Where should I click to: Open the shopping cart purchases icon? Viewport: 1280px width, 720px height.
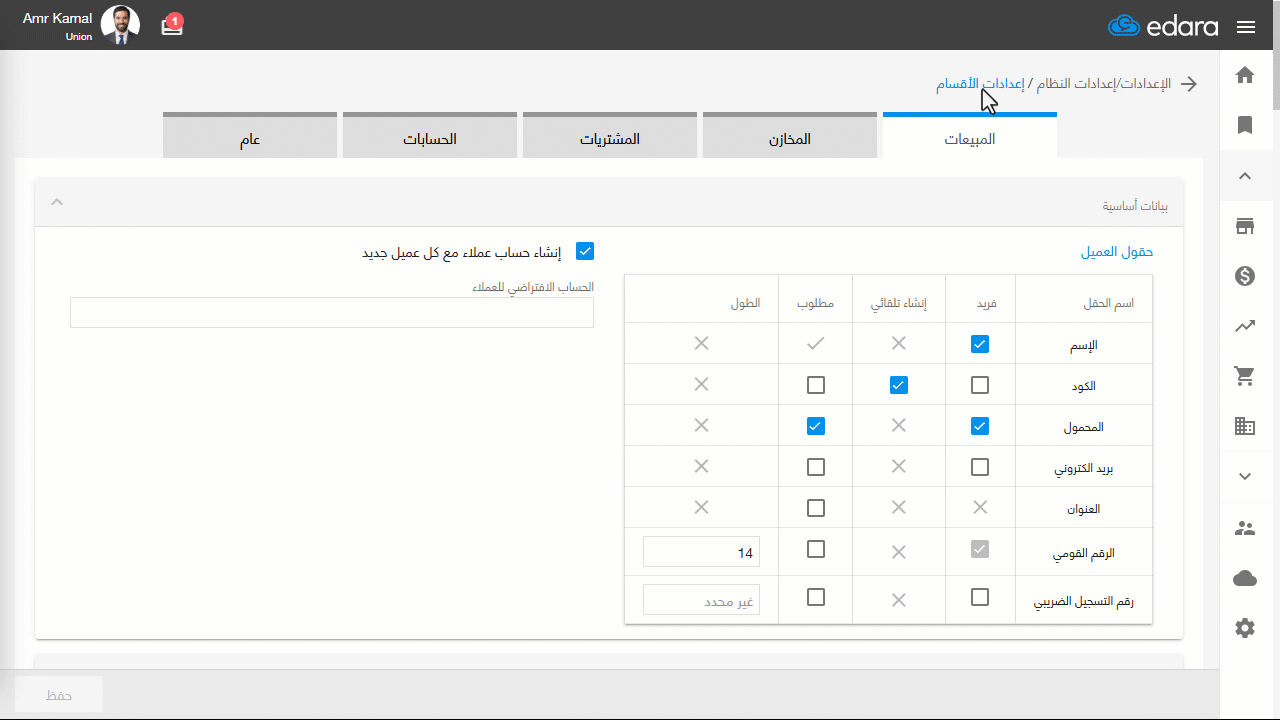(1245, 376)
